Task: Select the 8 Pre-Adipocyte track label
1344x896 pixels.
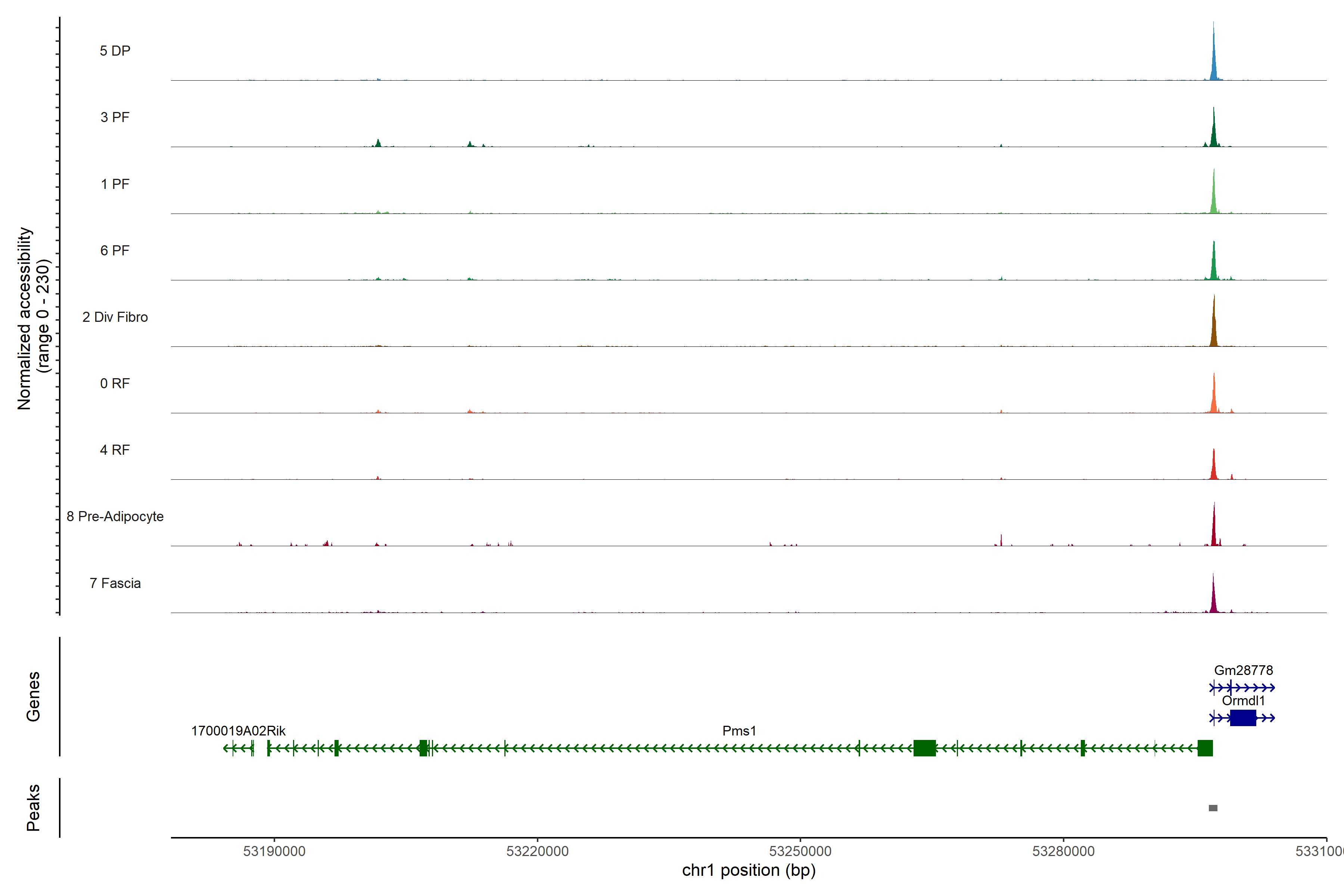Action: [x=115, y=517]
